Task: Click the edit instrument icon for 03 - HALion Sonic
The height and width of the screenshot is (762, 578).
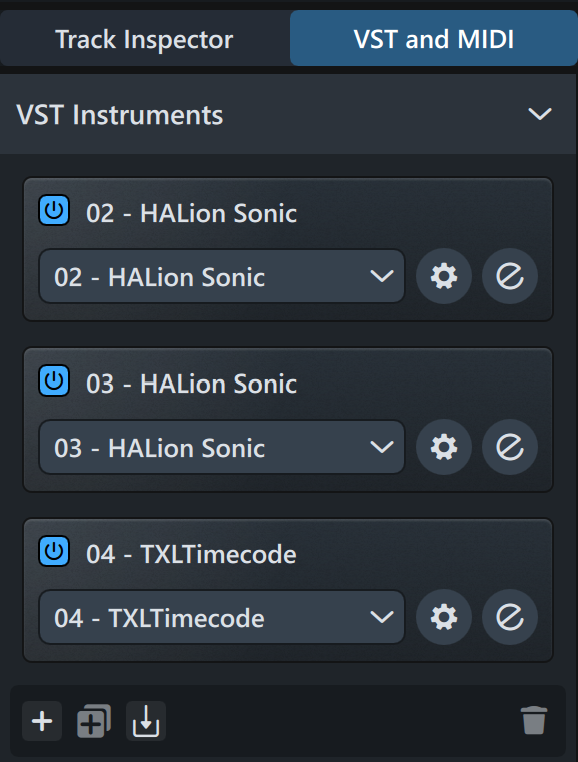Action: pos(509,447)
